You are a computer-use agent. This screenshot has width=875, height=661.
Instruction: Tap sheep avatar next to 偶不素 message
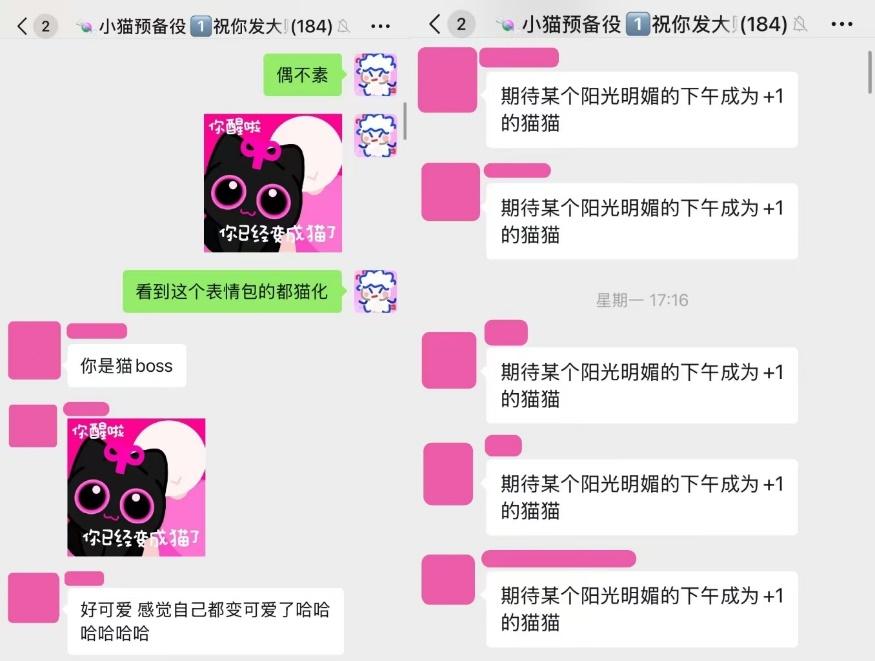(376, 75)
